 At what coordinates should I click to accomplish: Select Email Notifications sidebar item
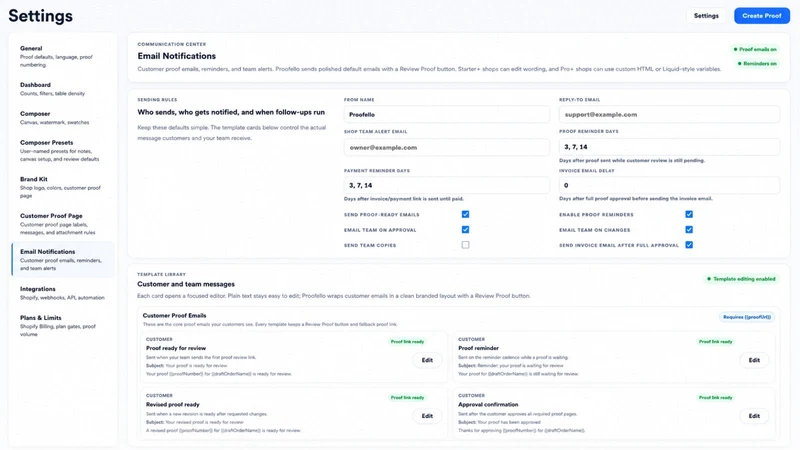[62, 259]
